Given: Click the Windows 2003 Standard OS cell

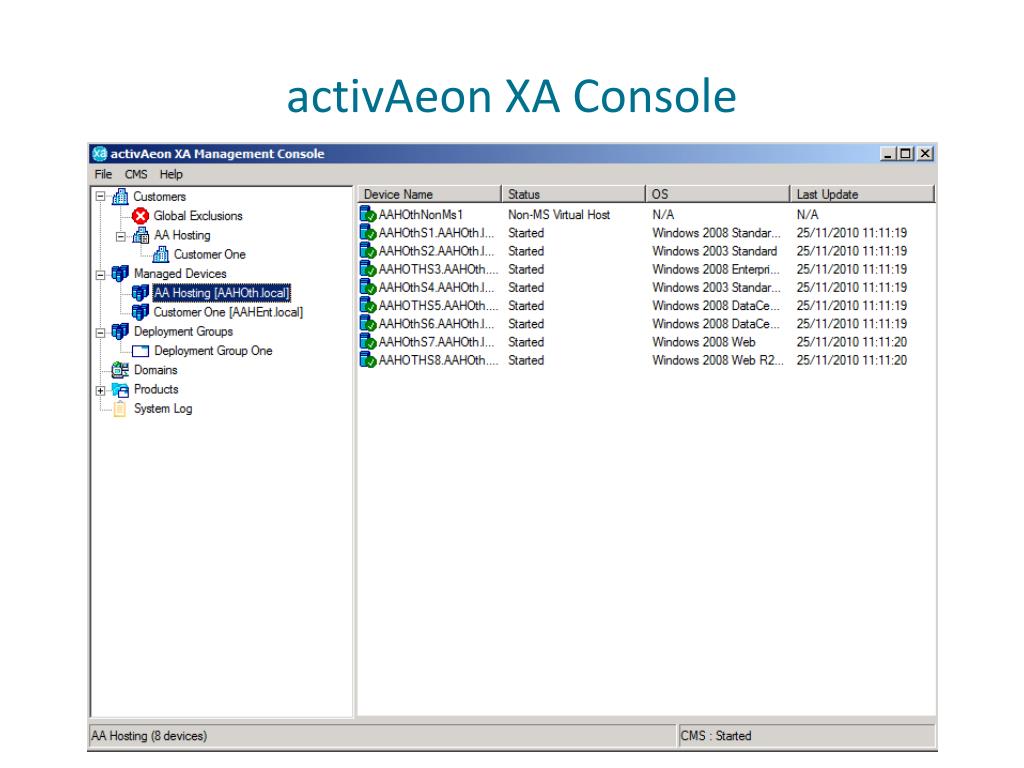Looking at the screenshot, I should pyautogui.click(x=714, y=251).
